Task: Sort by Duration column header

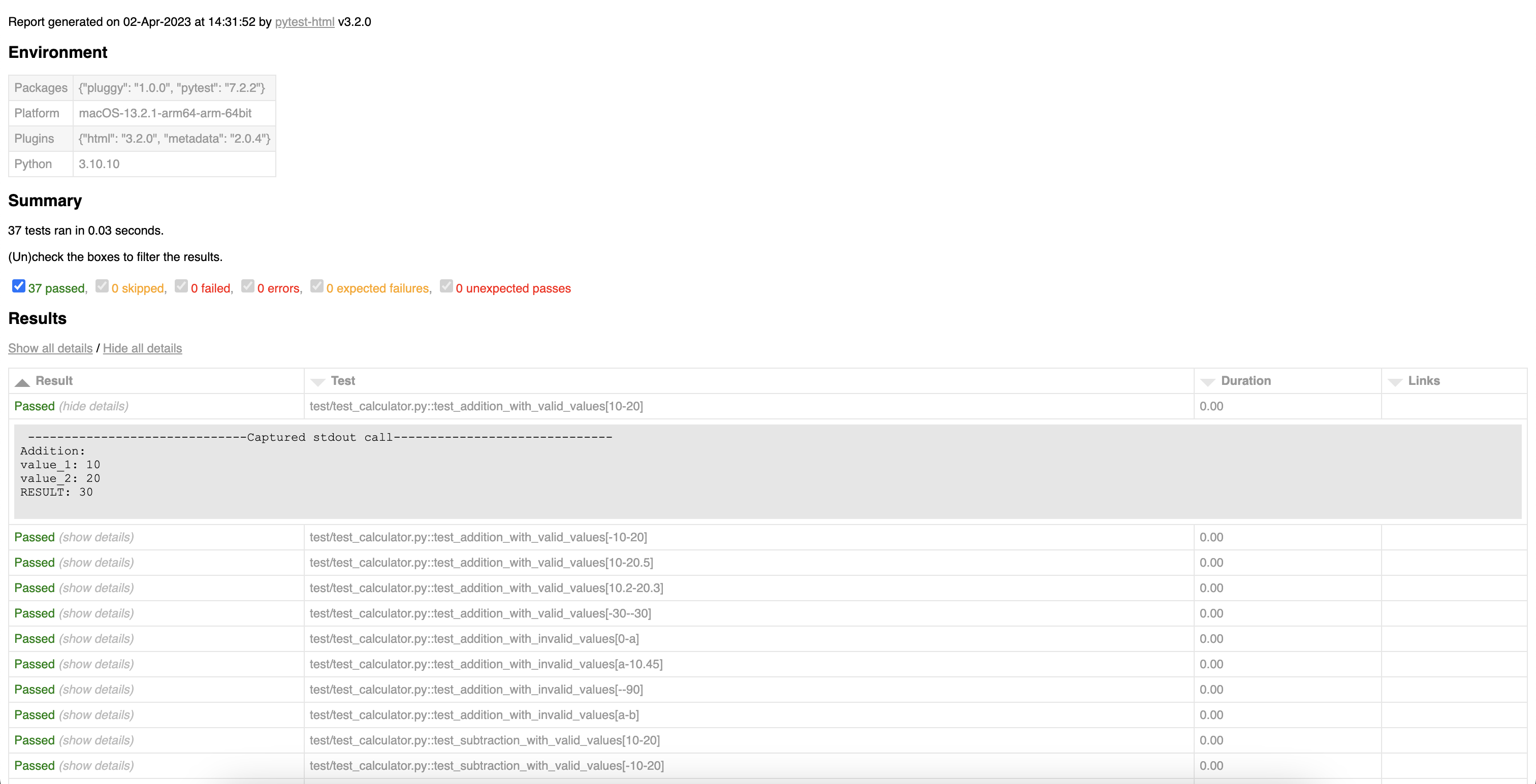Action: coord(1288,381)
